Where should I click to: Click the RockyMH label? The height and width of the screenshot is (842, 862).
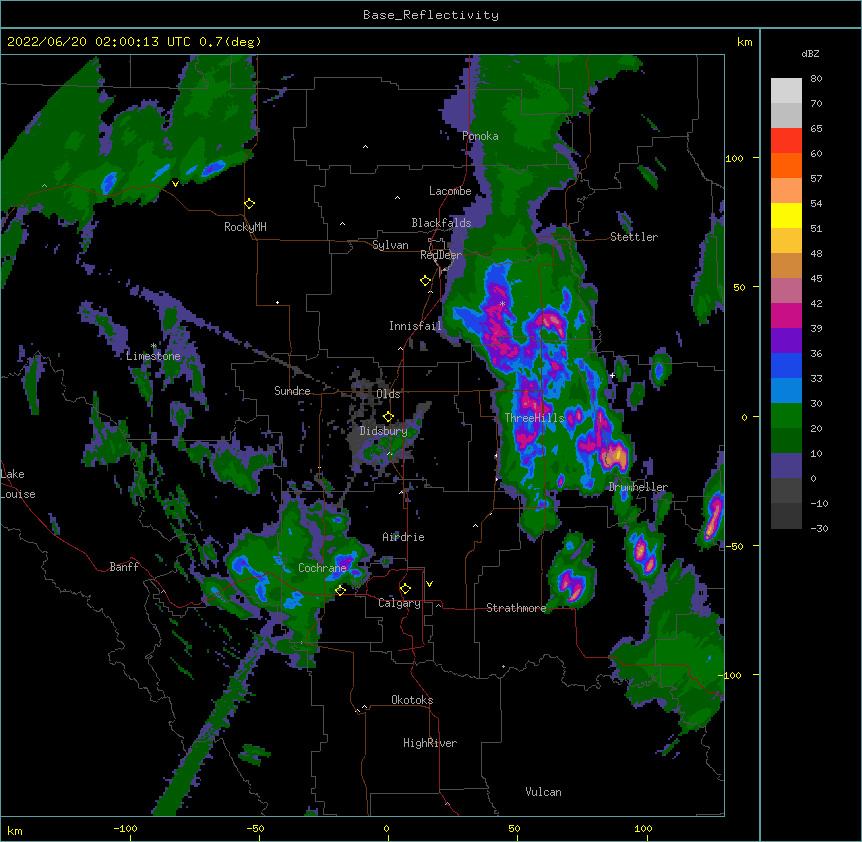coord(245,227)
